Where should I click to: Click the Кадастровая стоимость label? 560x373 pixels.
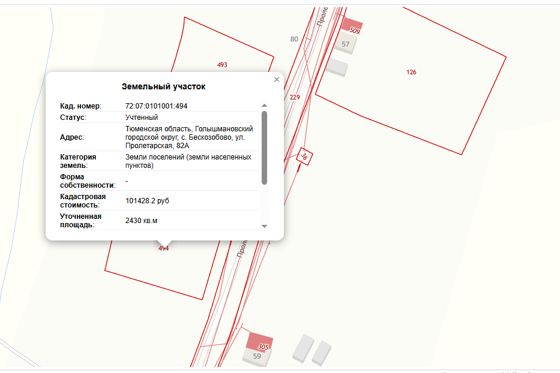[x=83, y=201]
